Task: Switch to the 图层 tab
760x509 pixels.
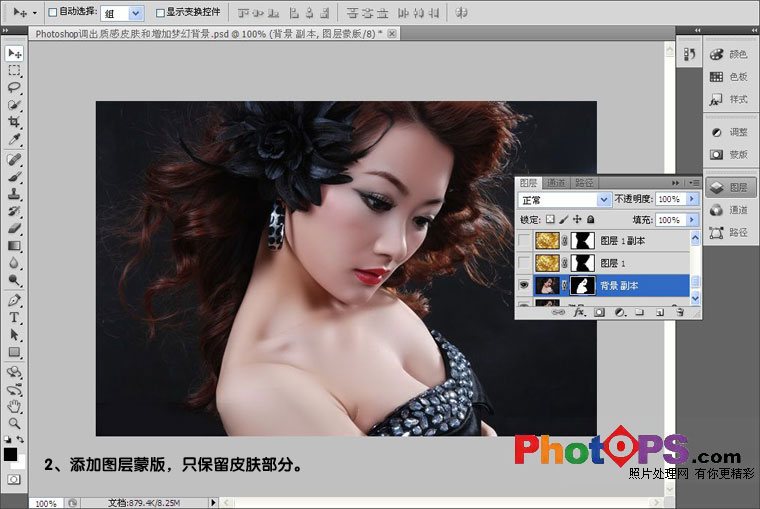Action: [x=528, y=183]
